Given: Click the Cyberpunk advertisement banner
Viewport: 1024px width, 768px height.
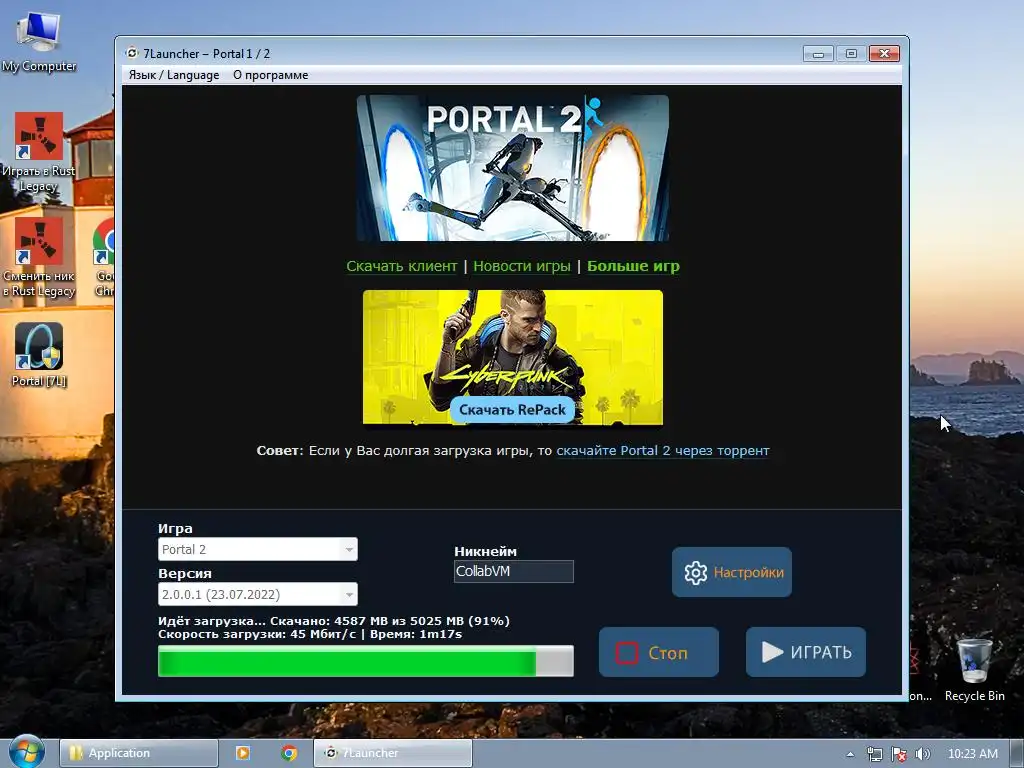Looking at the screenshot, I should (513, 357).
